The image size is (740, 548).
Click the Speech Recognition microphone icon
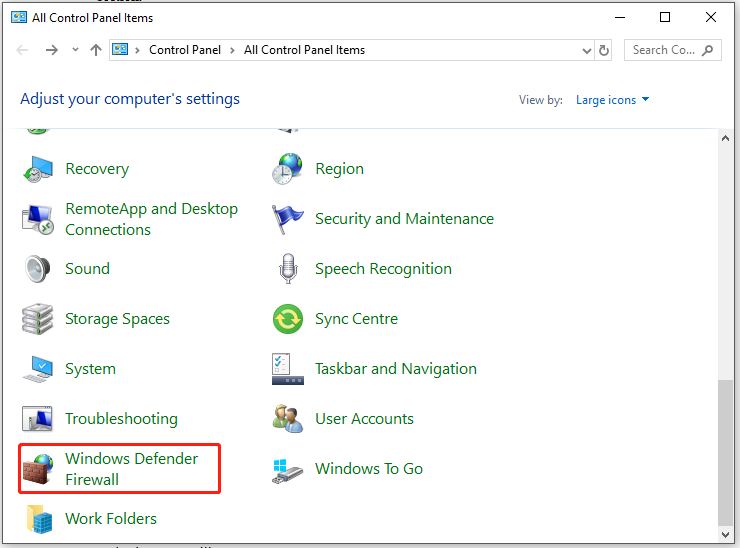tap(288, 269)
